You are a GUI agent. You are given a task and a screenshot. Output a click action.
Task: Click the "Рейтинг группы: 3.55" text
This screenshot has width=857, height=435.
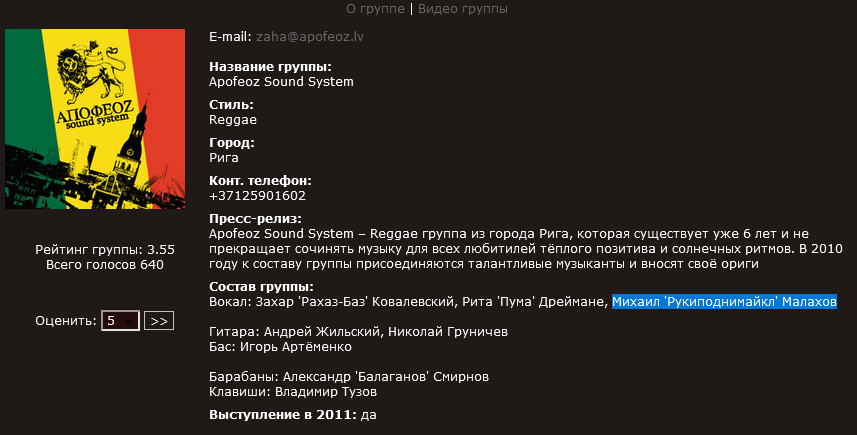105,250
